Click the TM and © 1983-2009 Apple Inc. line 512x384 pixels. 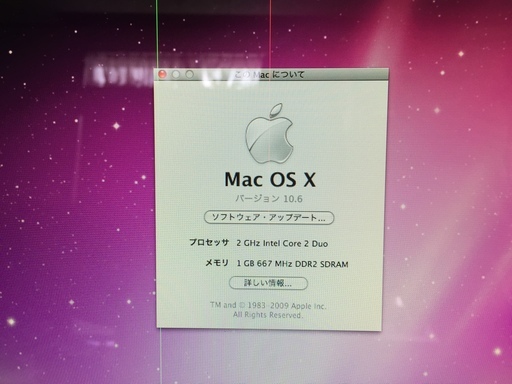(268, 305)
